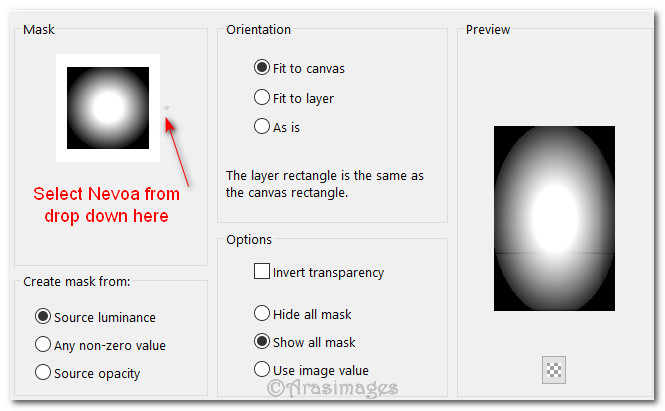Click the Orientation group label
Image resolution: width=665 pixels, height=411 pixels.
[259, 30]
